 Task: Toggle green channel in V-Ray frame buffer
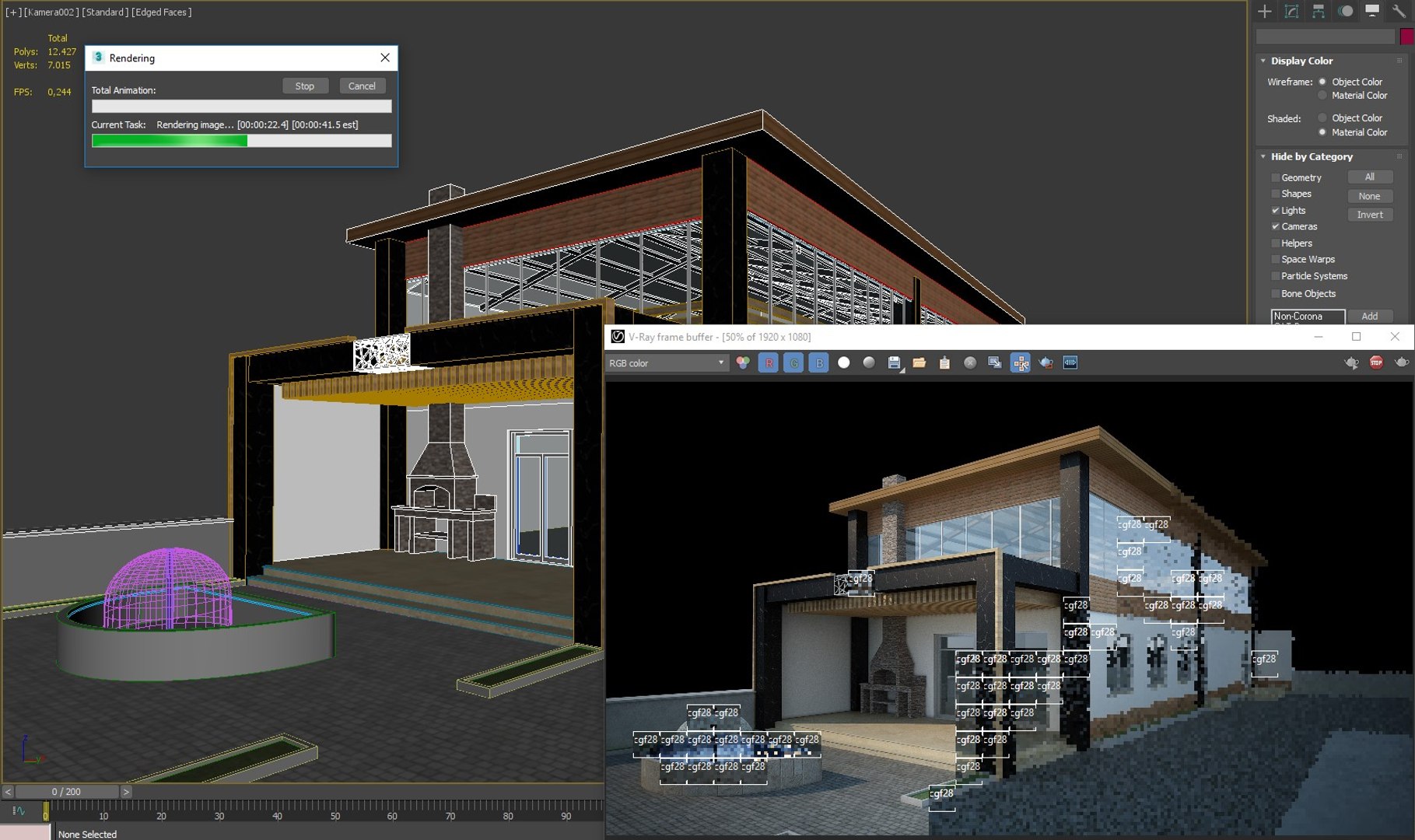point(793,362)
